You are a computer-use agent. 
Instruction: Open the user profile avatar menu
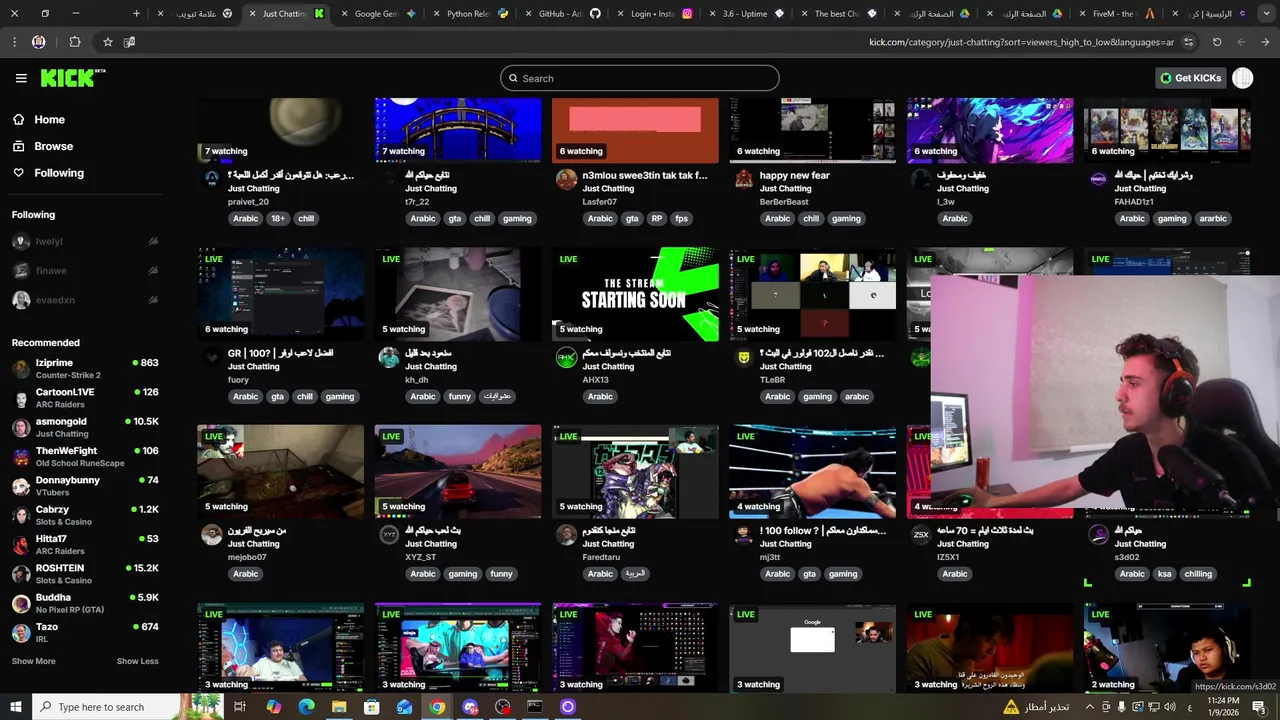tap(1243, 78)
